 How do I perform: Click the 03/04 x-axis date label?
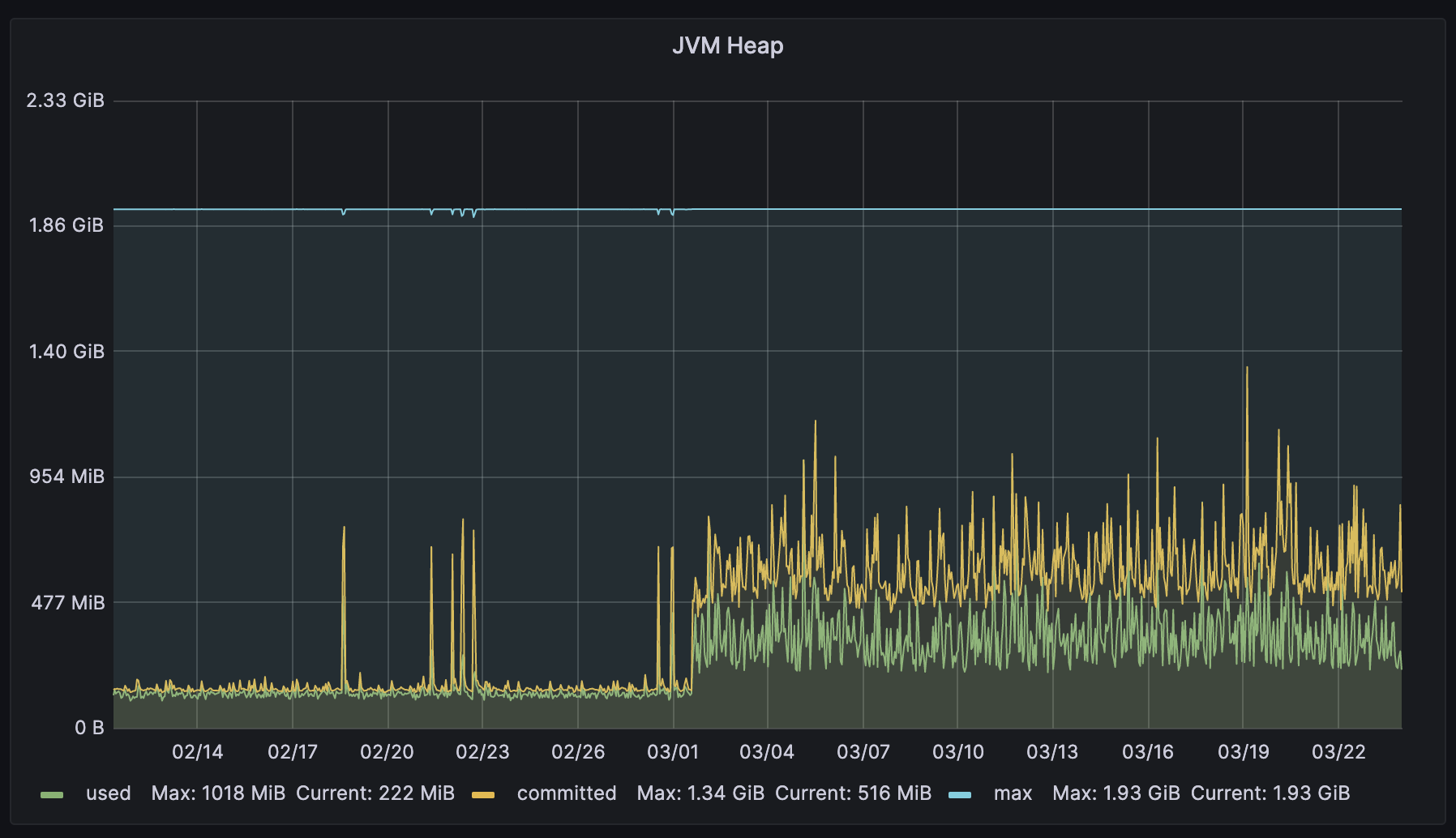pos(767,752)
